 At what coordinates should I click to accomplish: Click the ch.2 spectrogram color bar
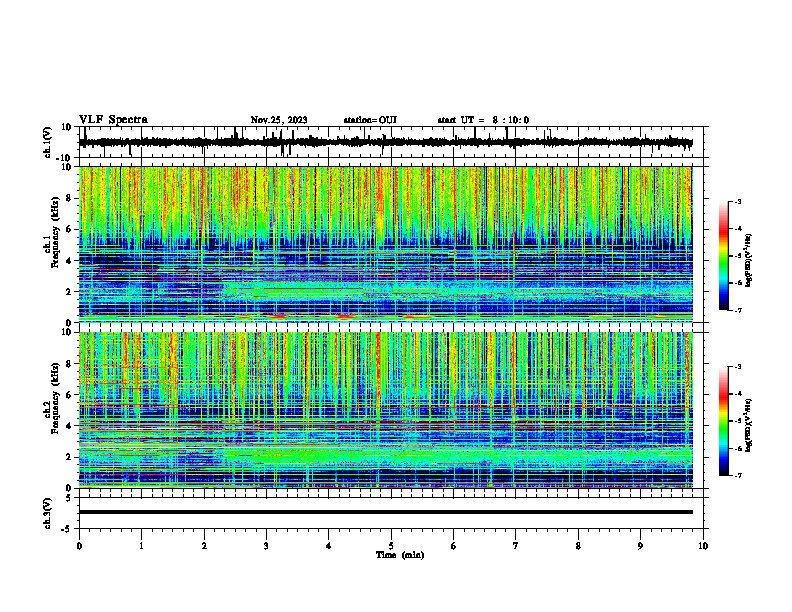(724, 421)
